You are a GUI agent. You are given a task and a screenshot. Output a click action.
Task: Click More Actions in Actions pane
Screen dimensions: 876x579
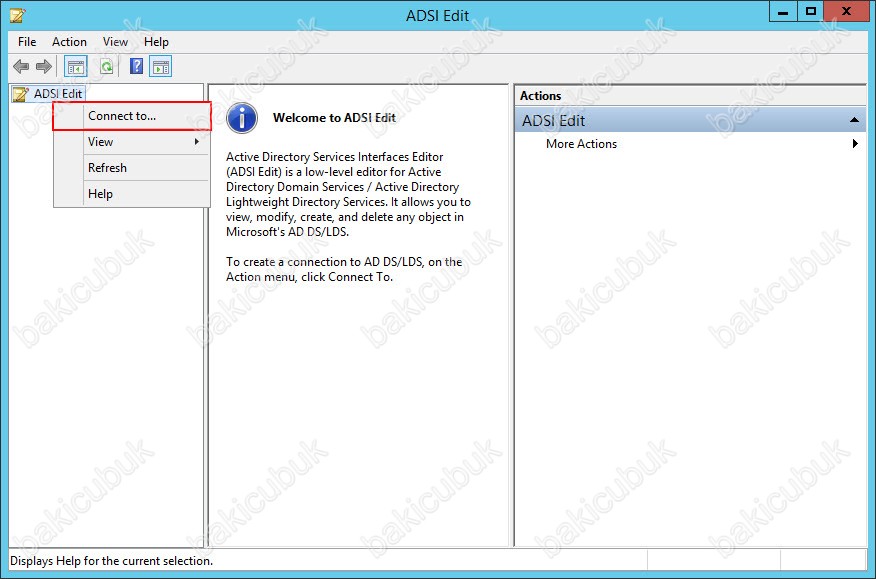tap(582, 144)
